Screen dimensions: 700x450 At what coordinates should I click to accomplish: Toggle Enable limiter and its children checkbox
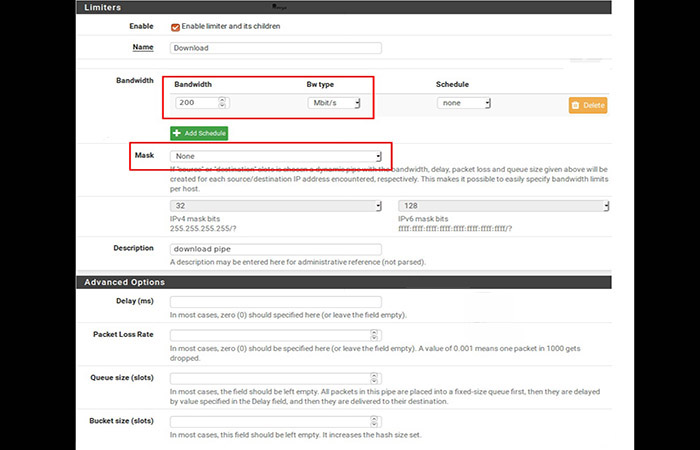(x=175, y=27)
